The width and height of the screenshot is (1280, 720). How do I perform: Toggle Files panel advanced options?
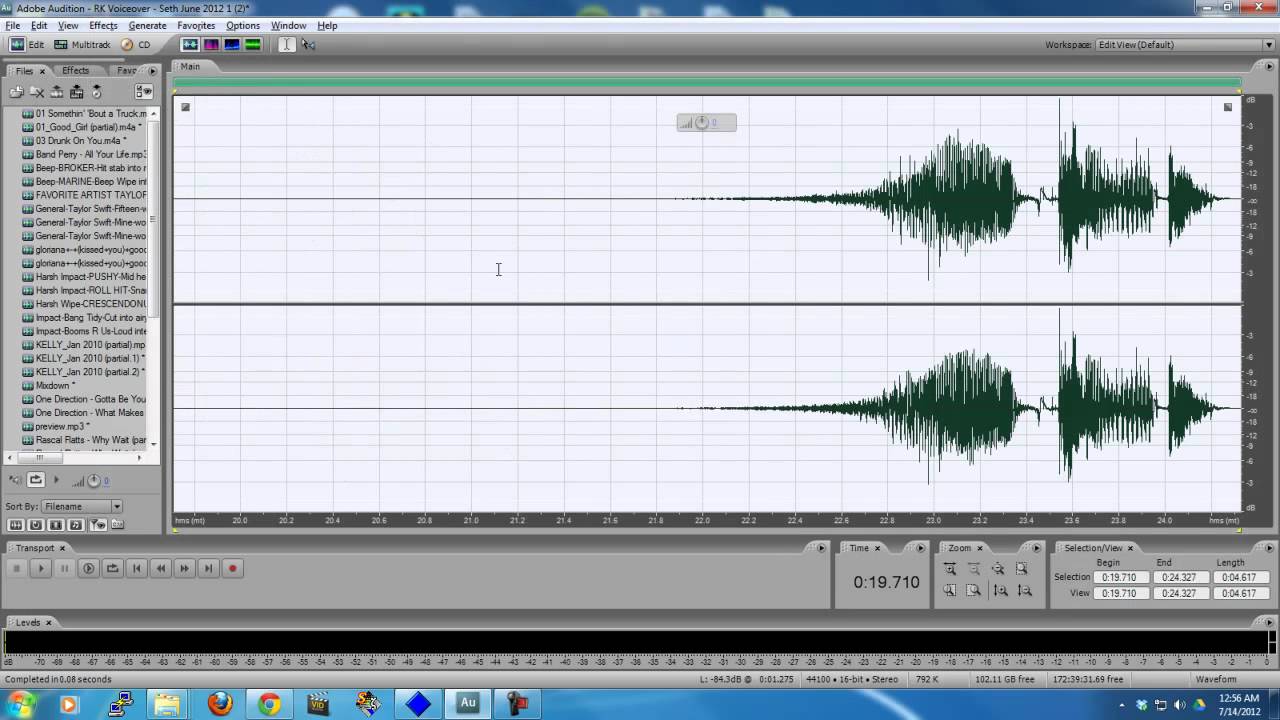[144, 92]
